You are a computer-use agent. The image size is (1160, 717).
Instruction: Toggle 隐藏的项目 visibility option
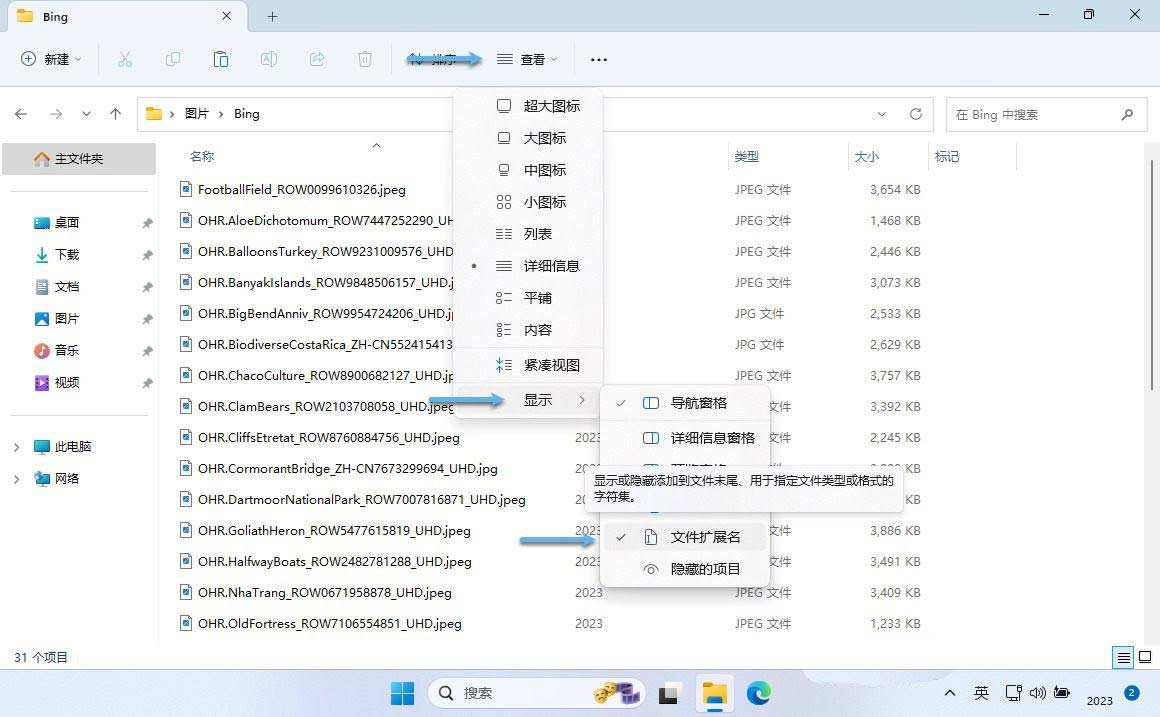(705, 568)
